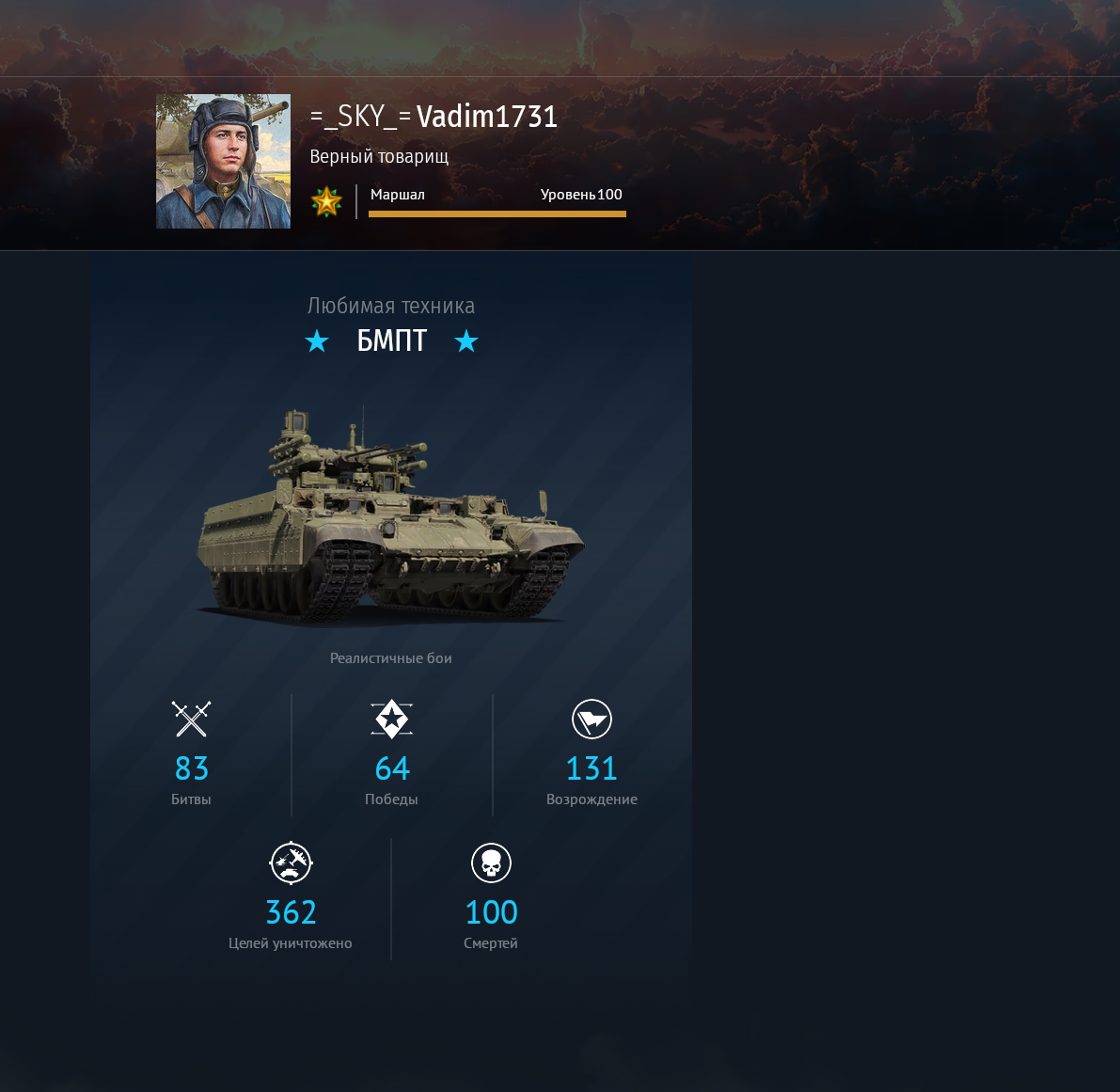
Task: Click the 362 destroyed targets number
Action: pos(291,912)
